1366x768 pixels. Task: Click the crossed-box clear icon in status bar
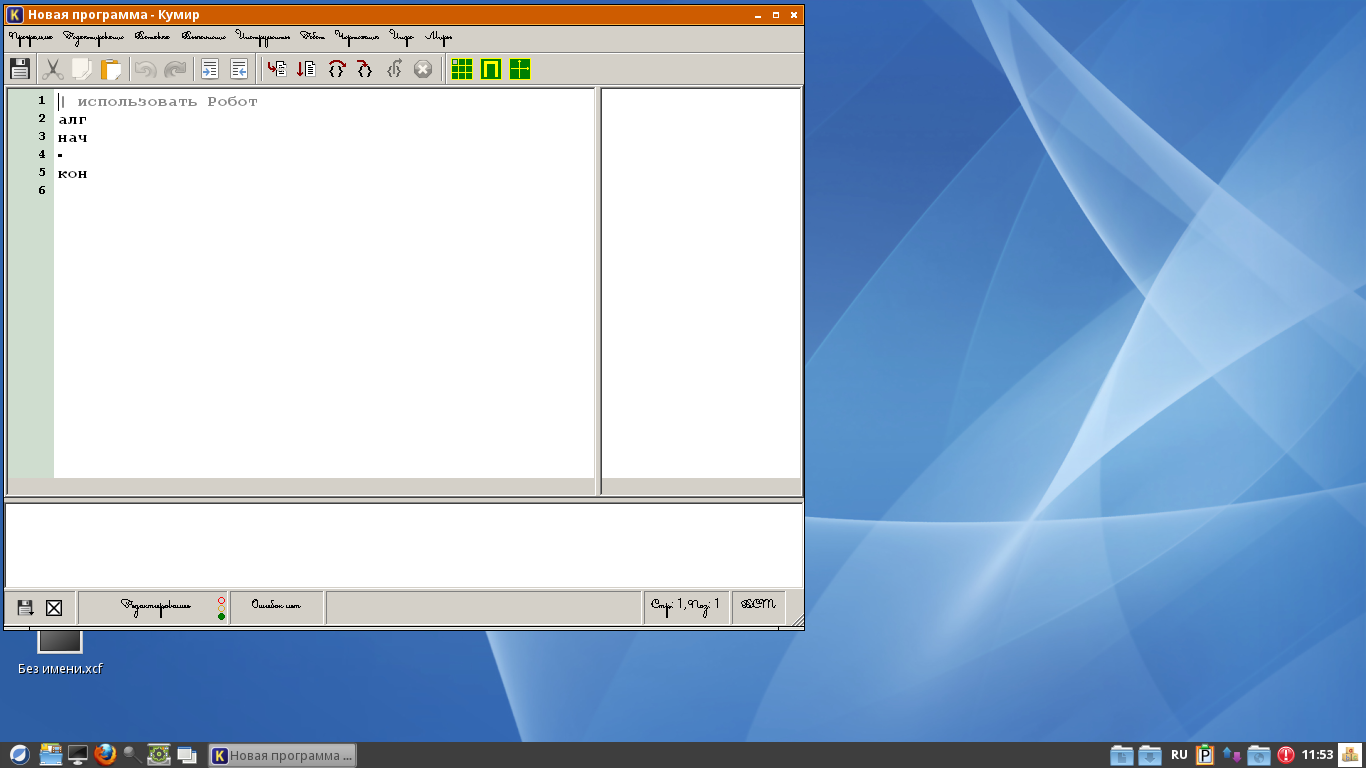[x=54, y=608]
